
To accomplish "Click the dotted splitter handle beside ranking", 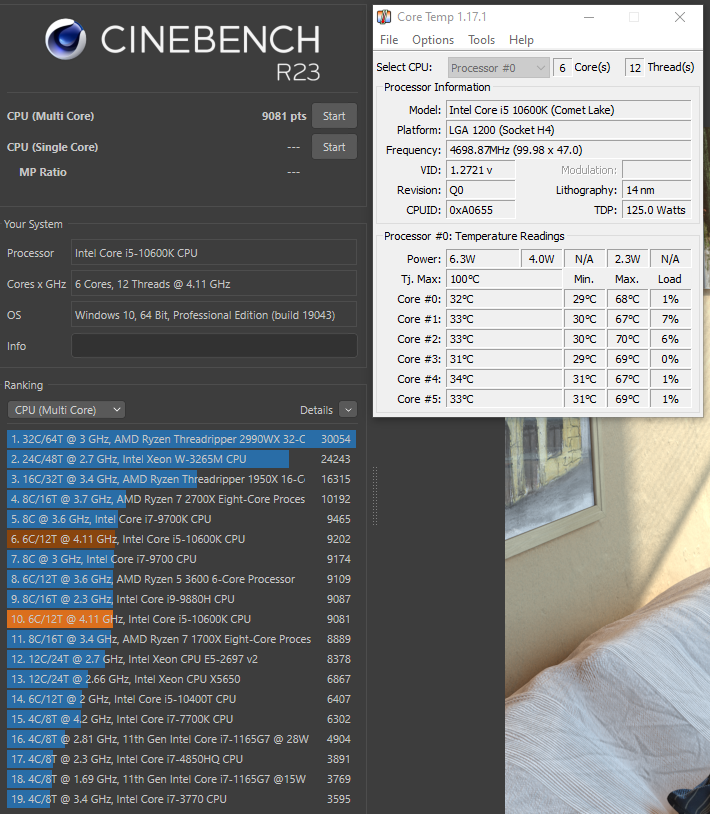I will [375, 496].
